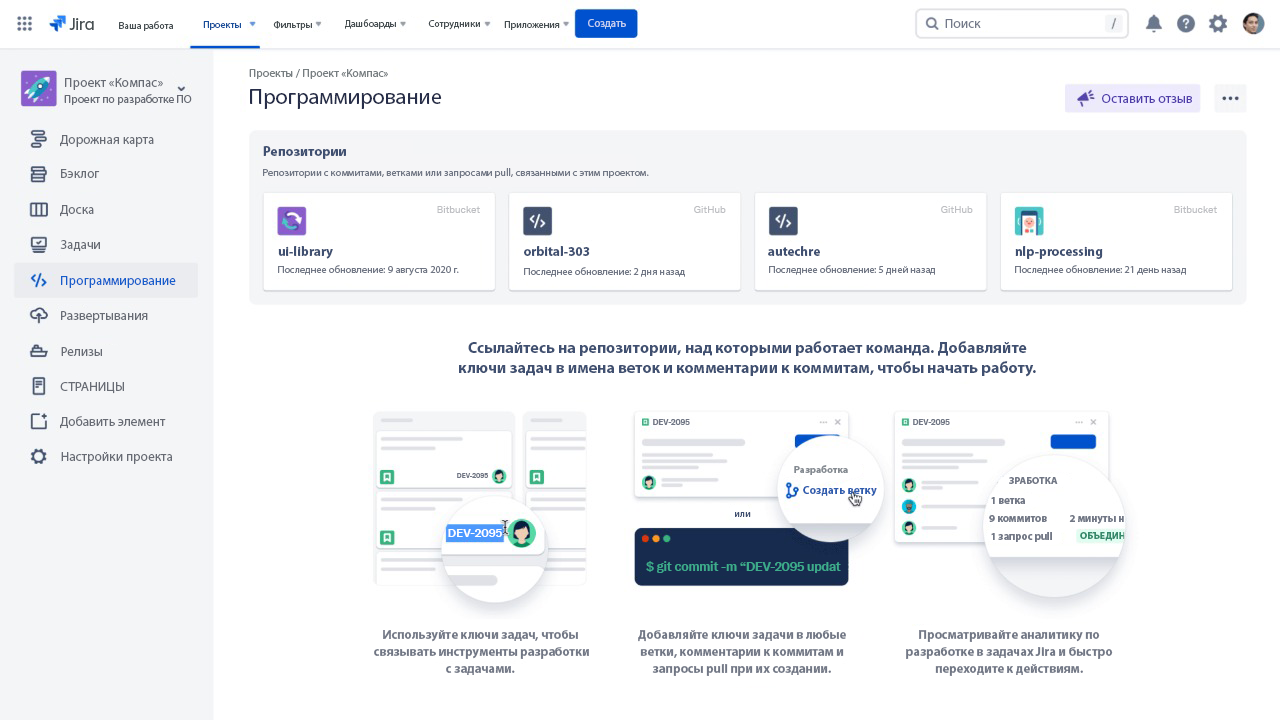Expand project switcher chevron next to Проект «Компас»
1280x720 pixels.
pos(181,90)
